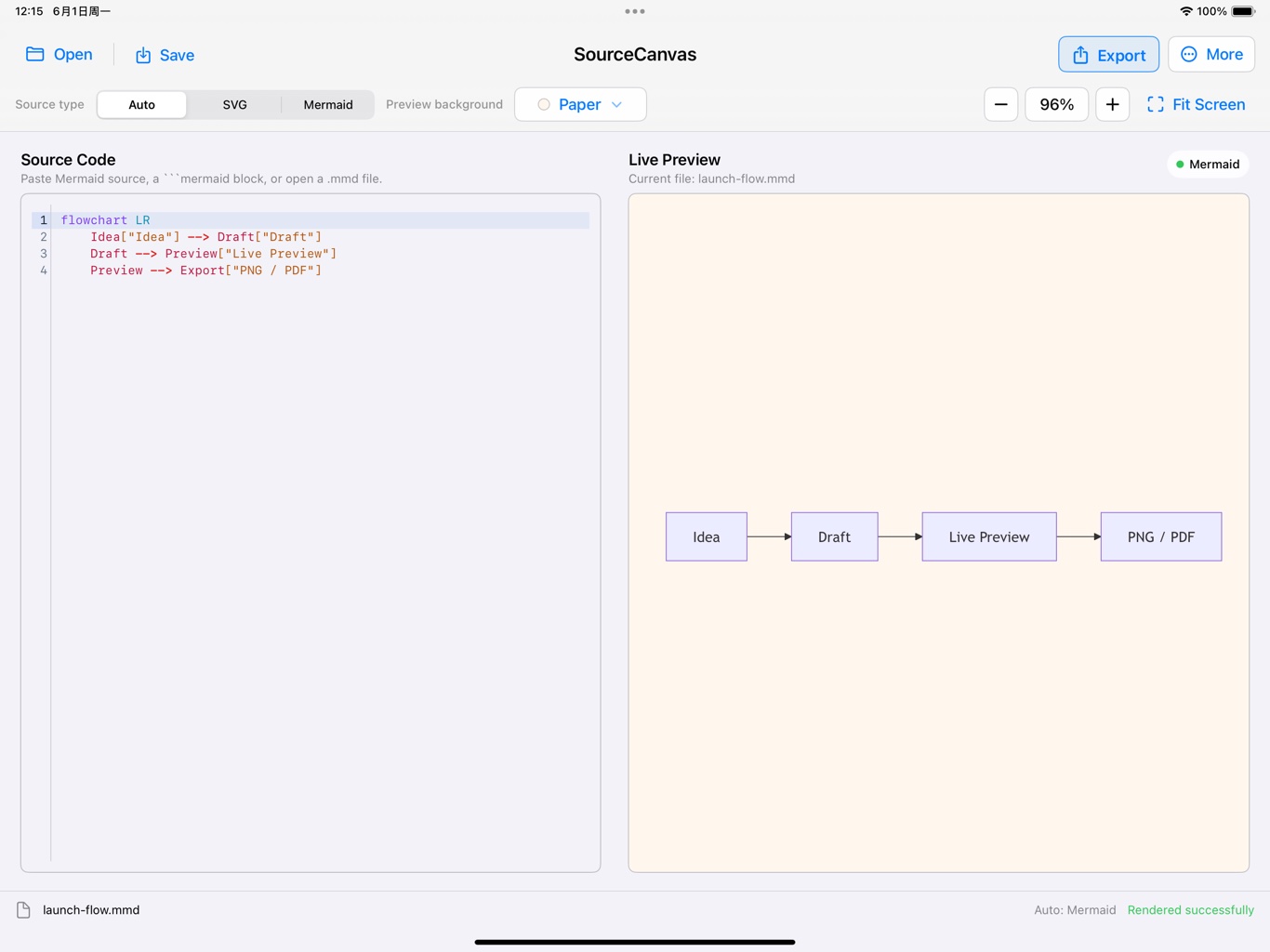Click the Export button
This screenshot has width=1270, height=952.
point(1108,55)
